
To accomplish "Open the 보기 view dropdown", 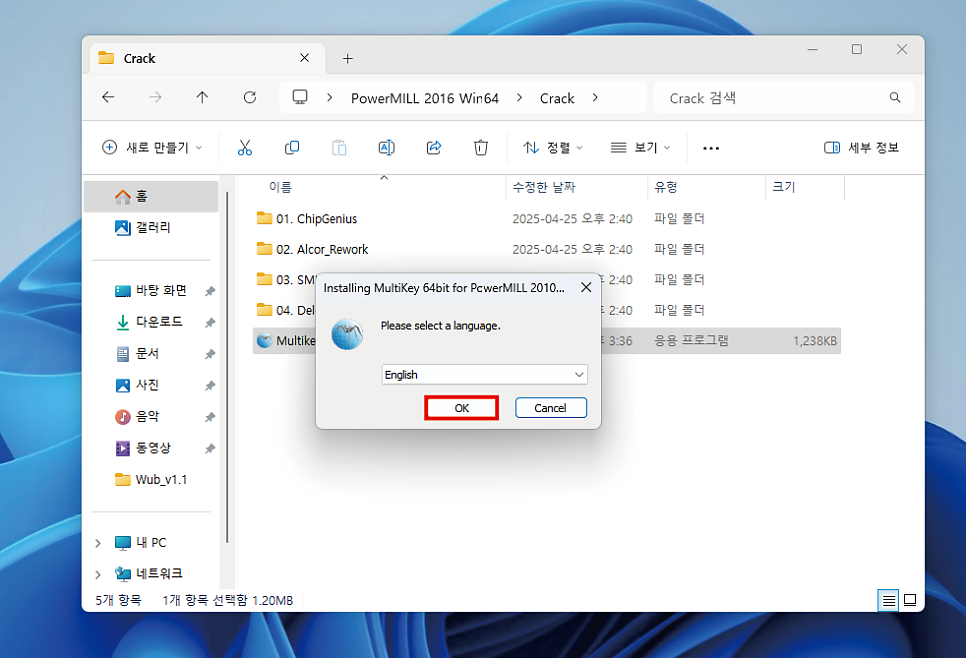I will (640, 147).
